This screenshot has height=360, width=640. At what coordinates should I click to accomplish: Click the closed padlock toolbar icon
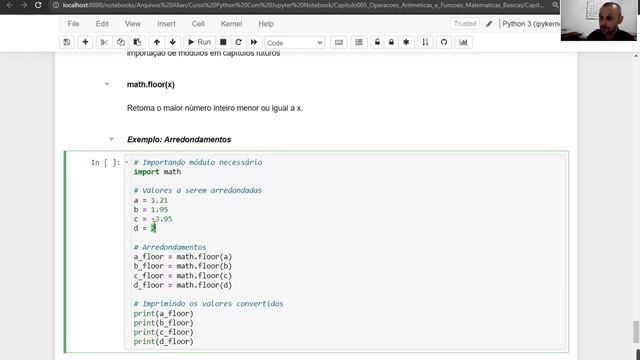(391, 42)
